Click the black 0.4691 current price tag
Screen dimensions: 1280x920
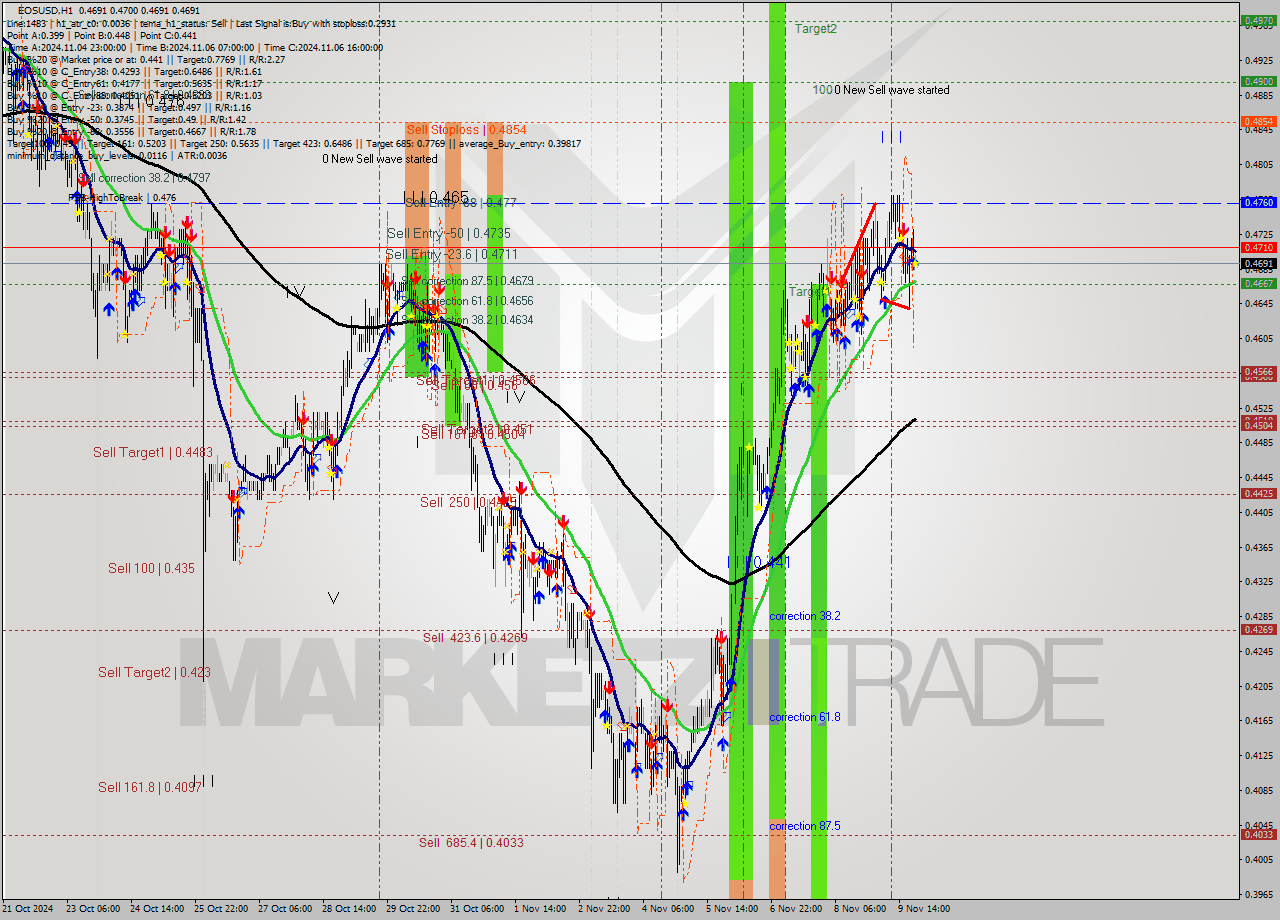click(1257, 264)
